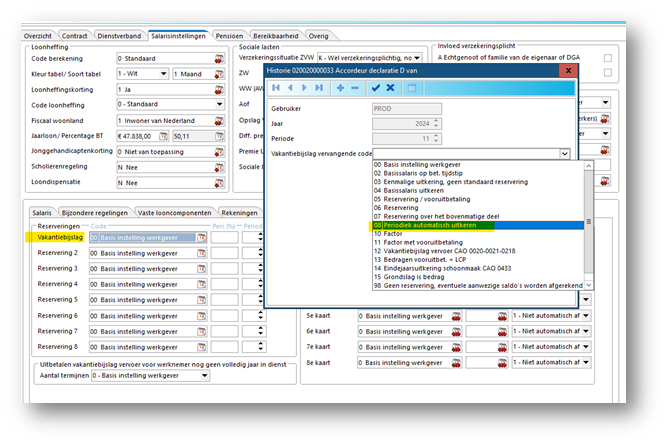
Task: Open history icon for 5e kaart code
Action: 456,316
